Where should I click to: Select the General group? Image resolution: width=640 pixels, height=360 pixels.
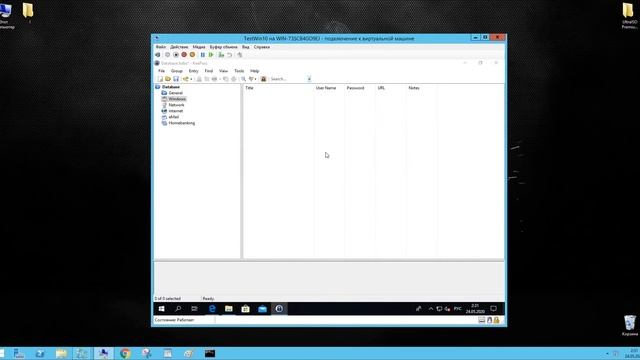point(176,93)
